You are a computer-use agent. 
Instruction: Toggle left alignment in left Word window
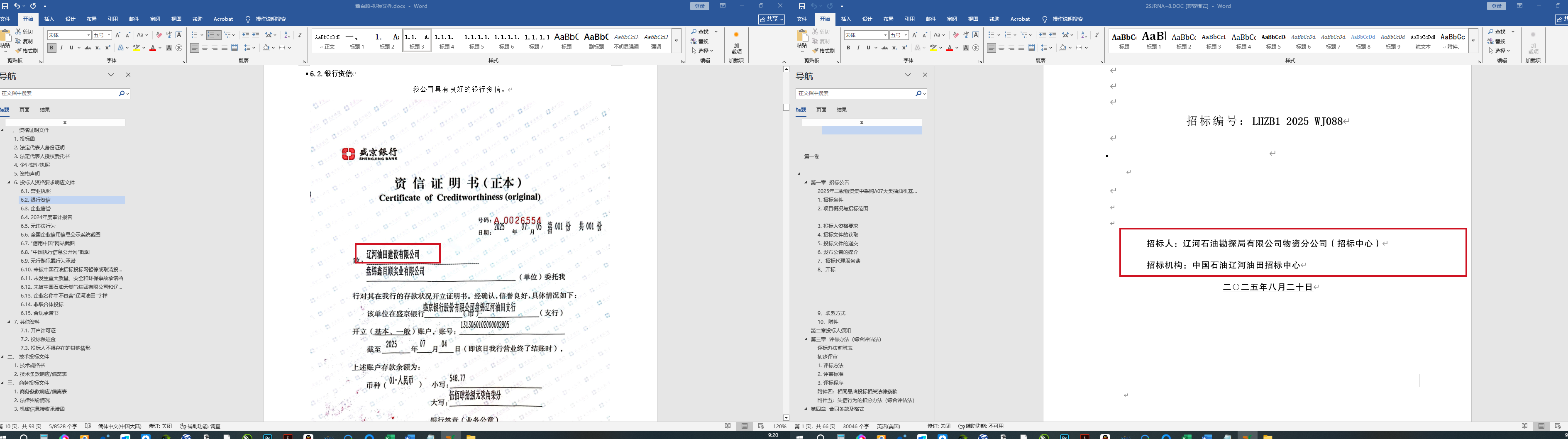[195, 48]
